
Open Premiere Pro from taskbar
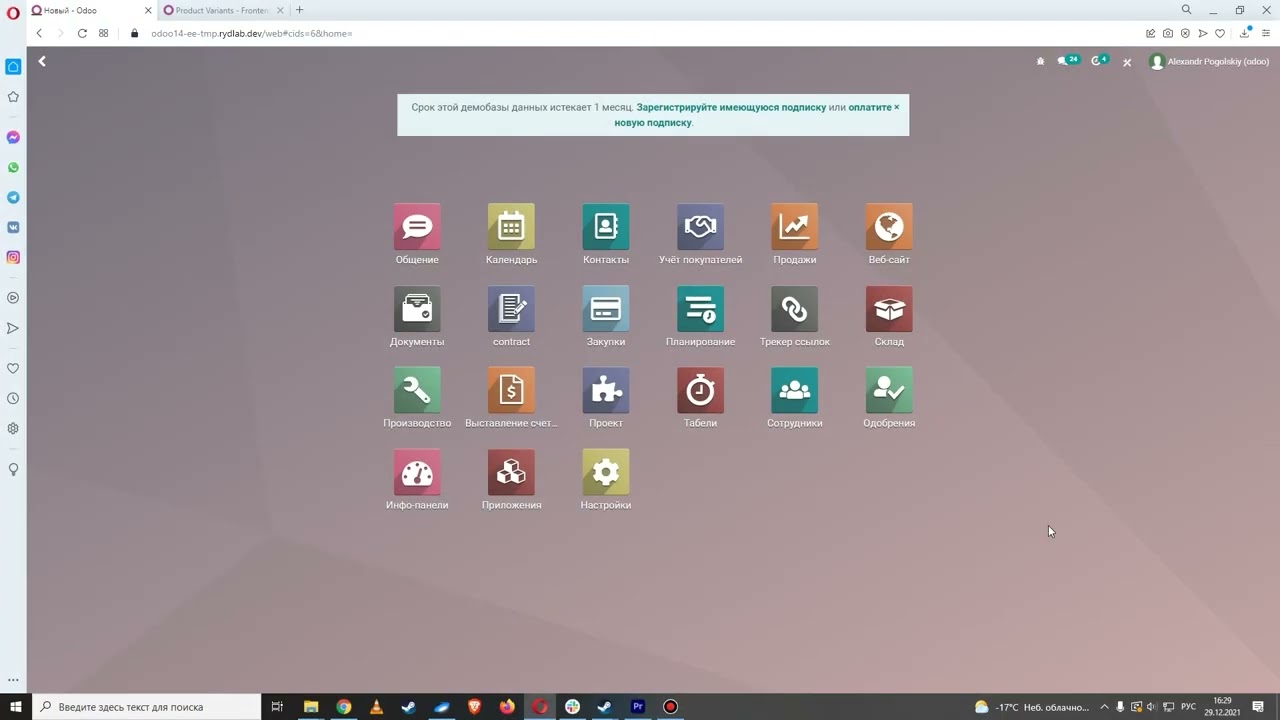(637, 707)
